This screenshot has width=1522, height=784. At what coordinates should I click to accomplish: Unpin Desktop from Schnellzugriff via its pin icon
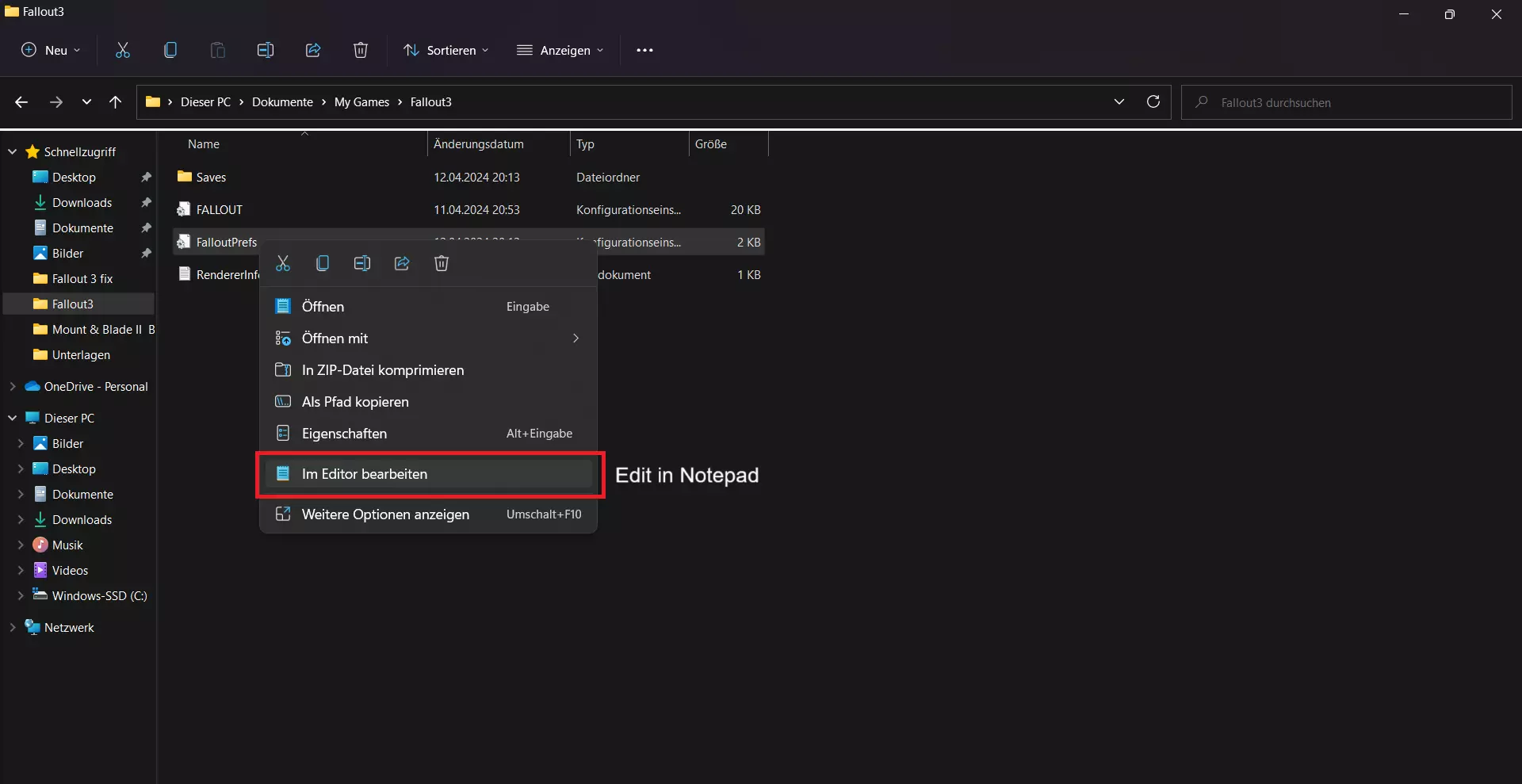(146, 177)
